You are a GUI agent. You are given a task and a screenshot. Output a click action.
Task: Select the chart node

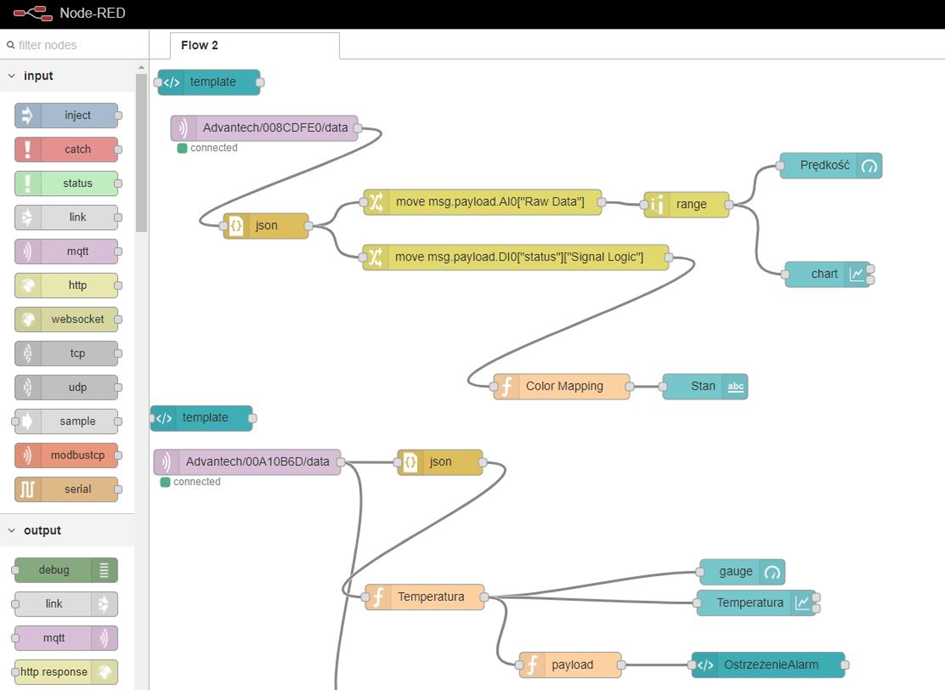pos(828,274)
